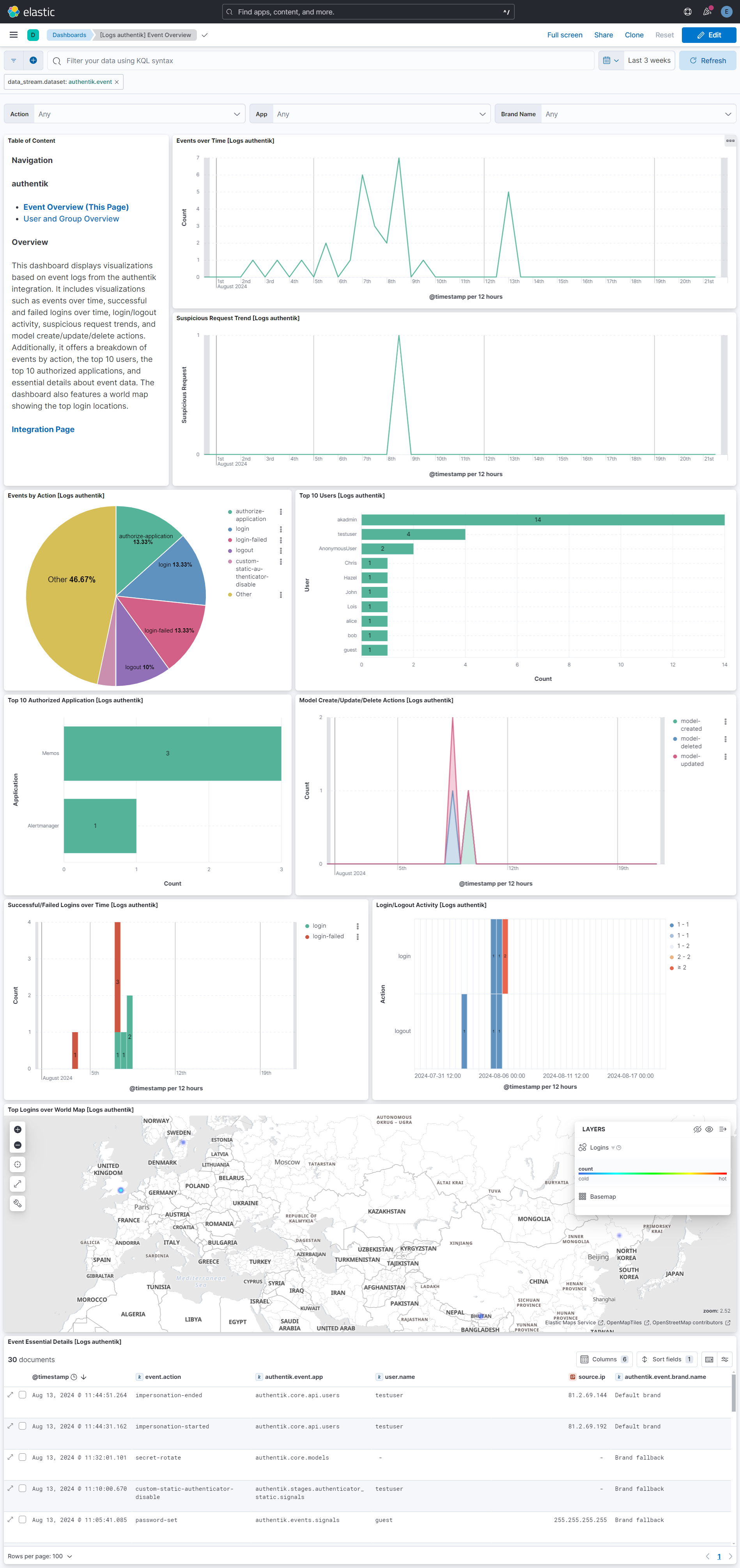Viewport: 740px width, 1568px height.
Task: Add a new filter with plus icon
Action: (34, 60)
